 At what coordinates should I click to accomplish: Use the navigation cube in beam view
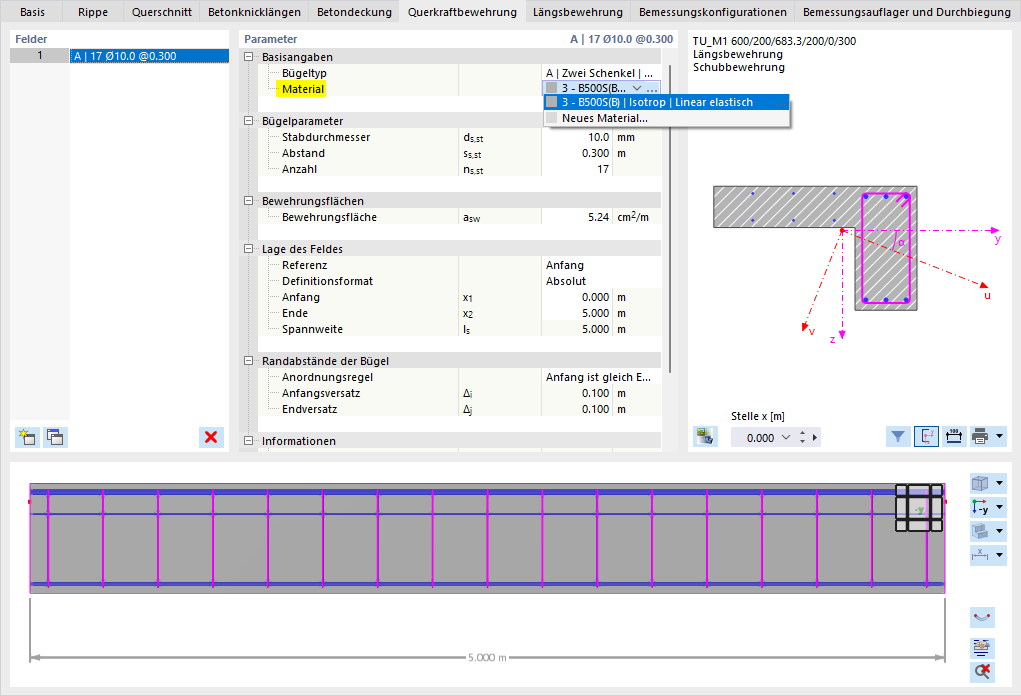(919, 508)
